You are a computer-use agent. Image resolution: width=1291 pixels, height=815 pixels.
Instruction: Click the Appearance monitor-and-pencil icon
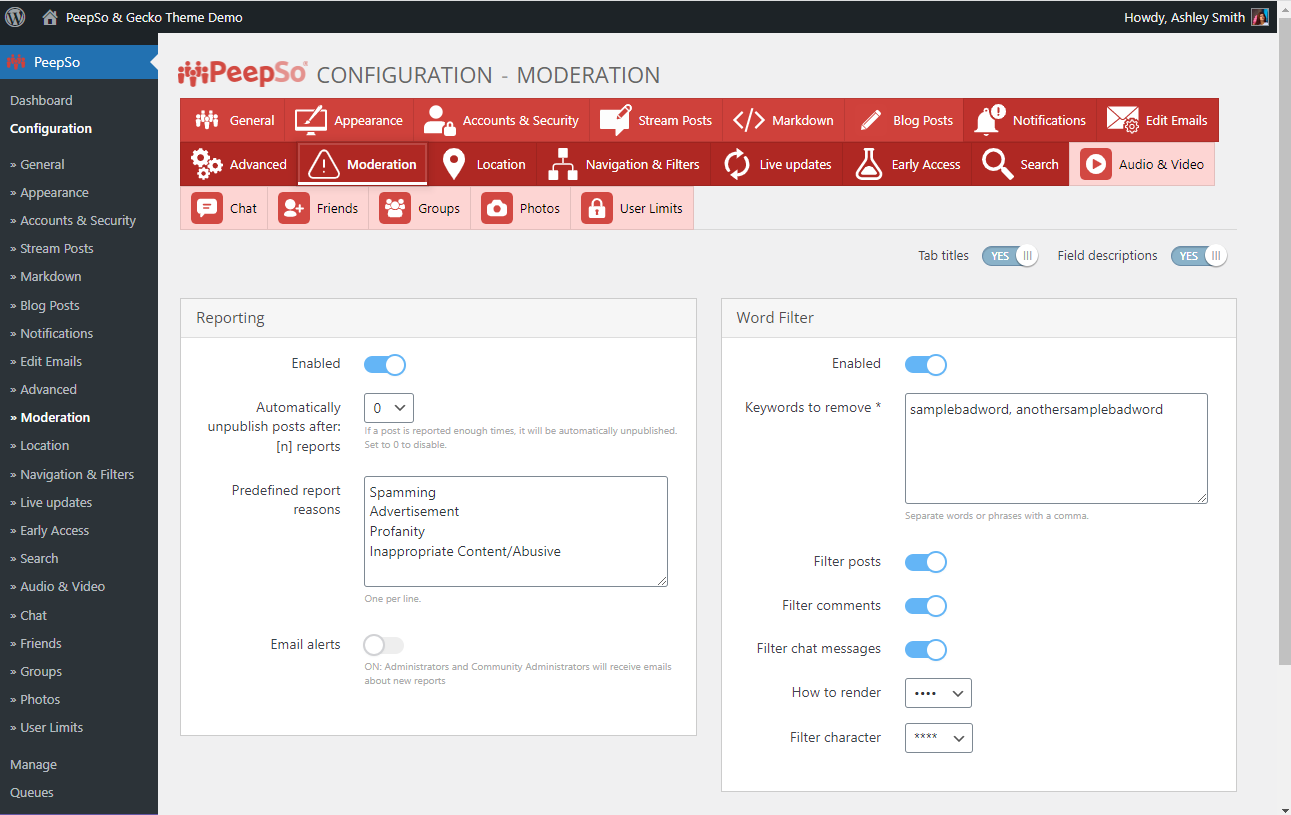click(x=311, y=120)
